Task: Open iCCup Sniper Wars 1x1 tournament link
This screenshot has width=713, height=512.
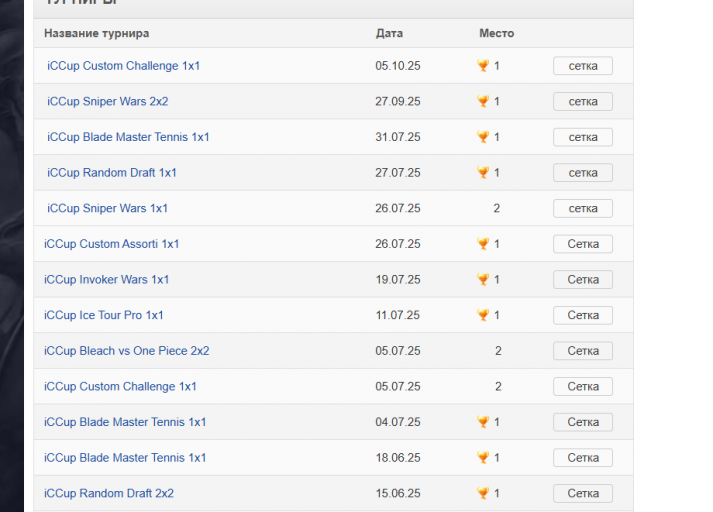Action: pyautogui.click(x=107, y=208)
